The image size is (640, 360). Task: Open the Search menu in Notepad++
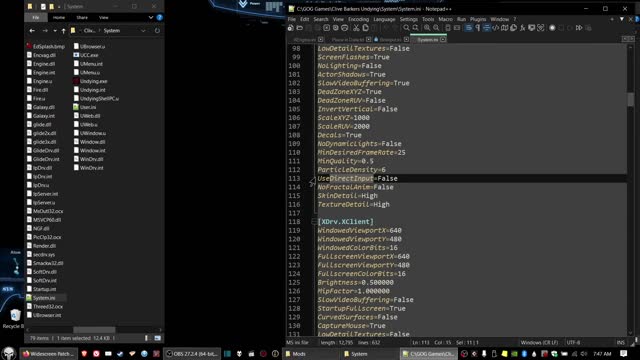(x=321, y=19)
